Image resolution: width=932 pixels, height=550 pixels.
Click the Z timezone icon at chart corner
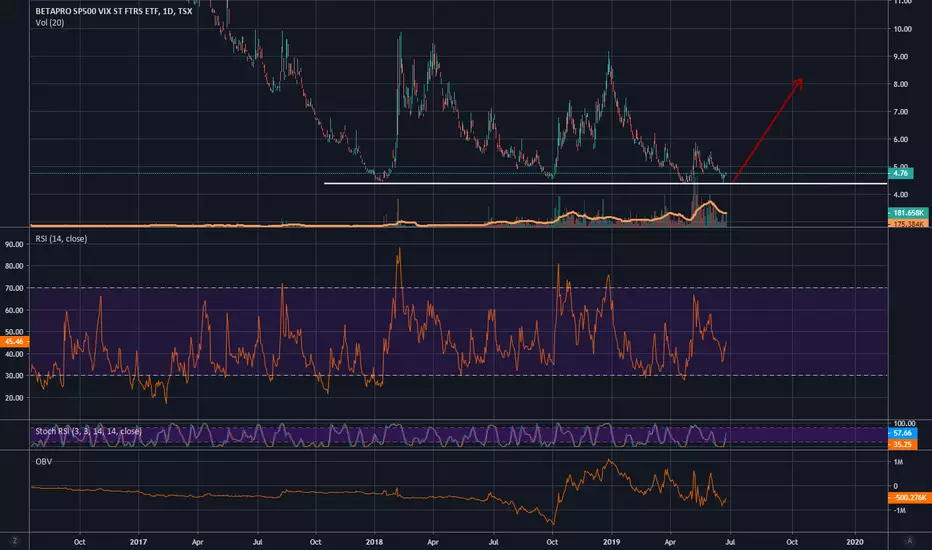click(15, 541)
